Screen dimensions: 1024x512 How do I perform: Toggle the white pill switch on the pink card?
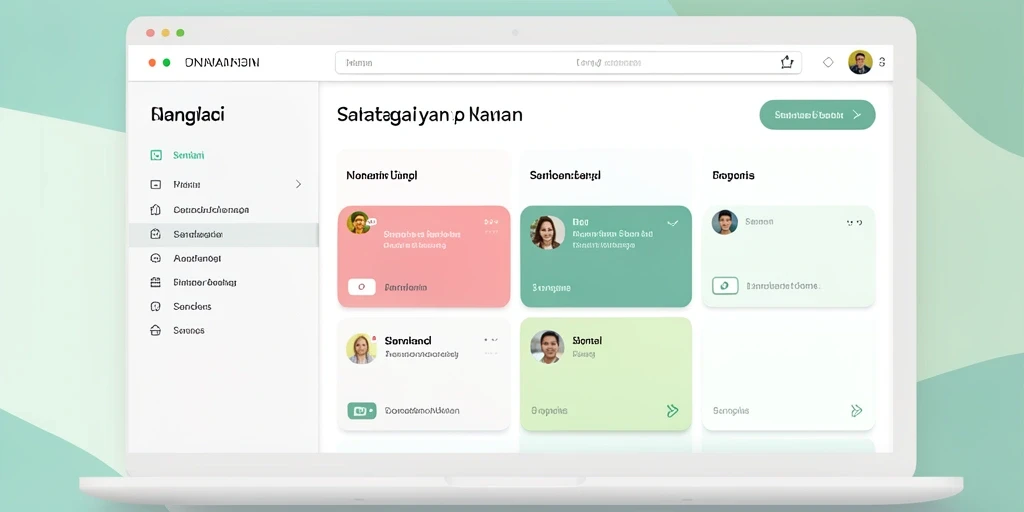(362, 287)
